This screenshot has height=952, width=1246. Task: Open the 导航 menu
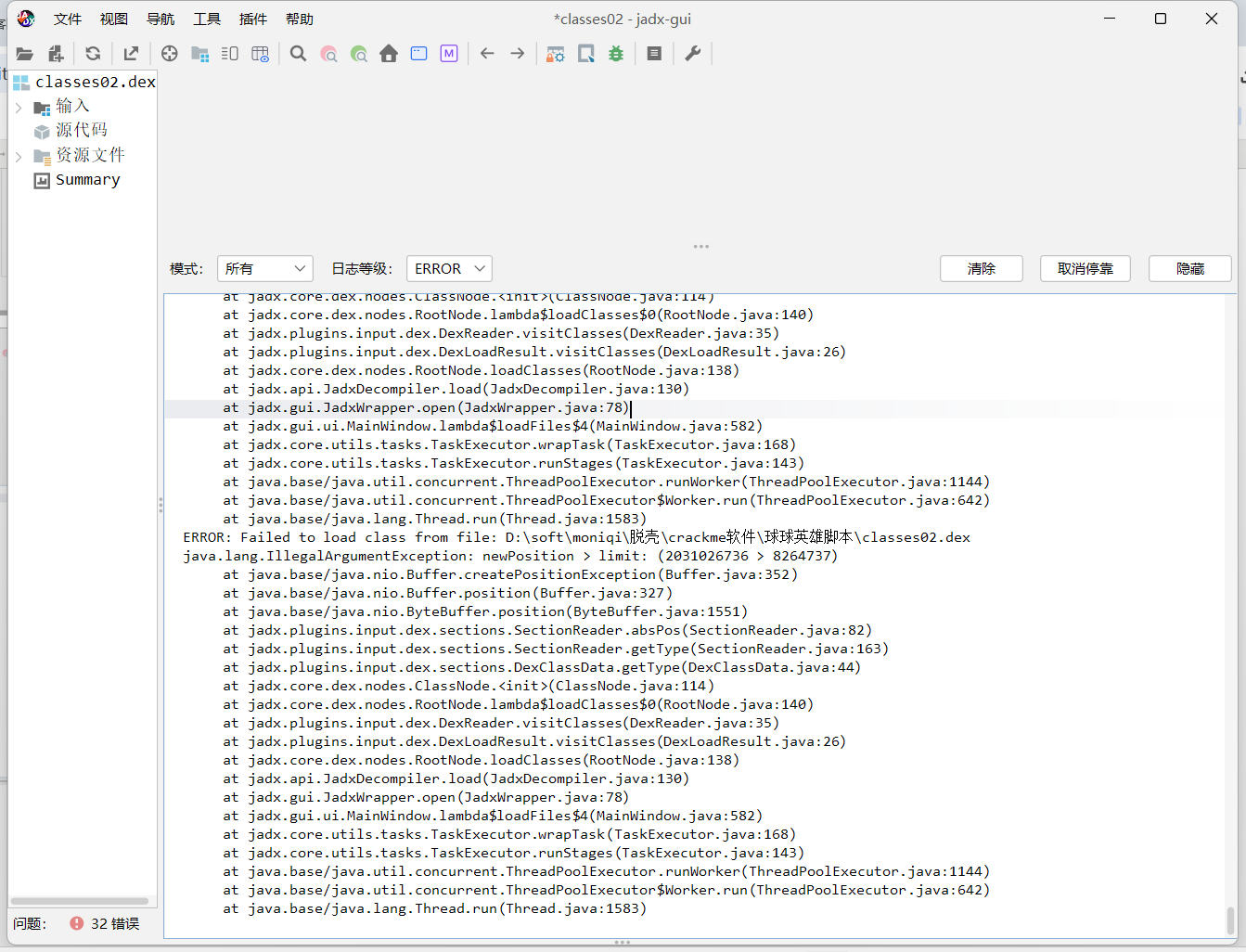(161, 19)
